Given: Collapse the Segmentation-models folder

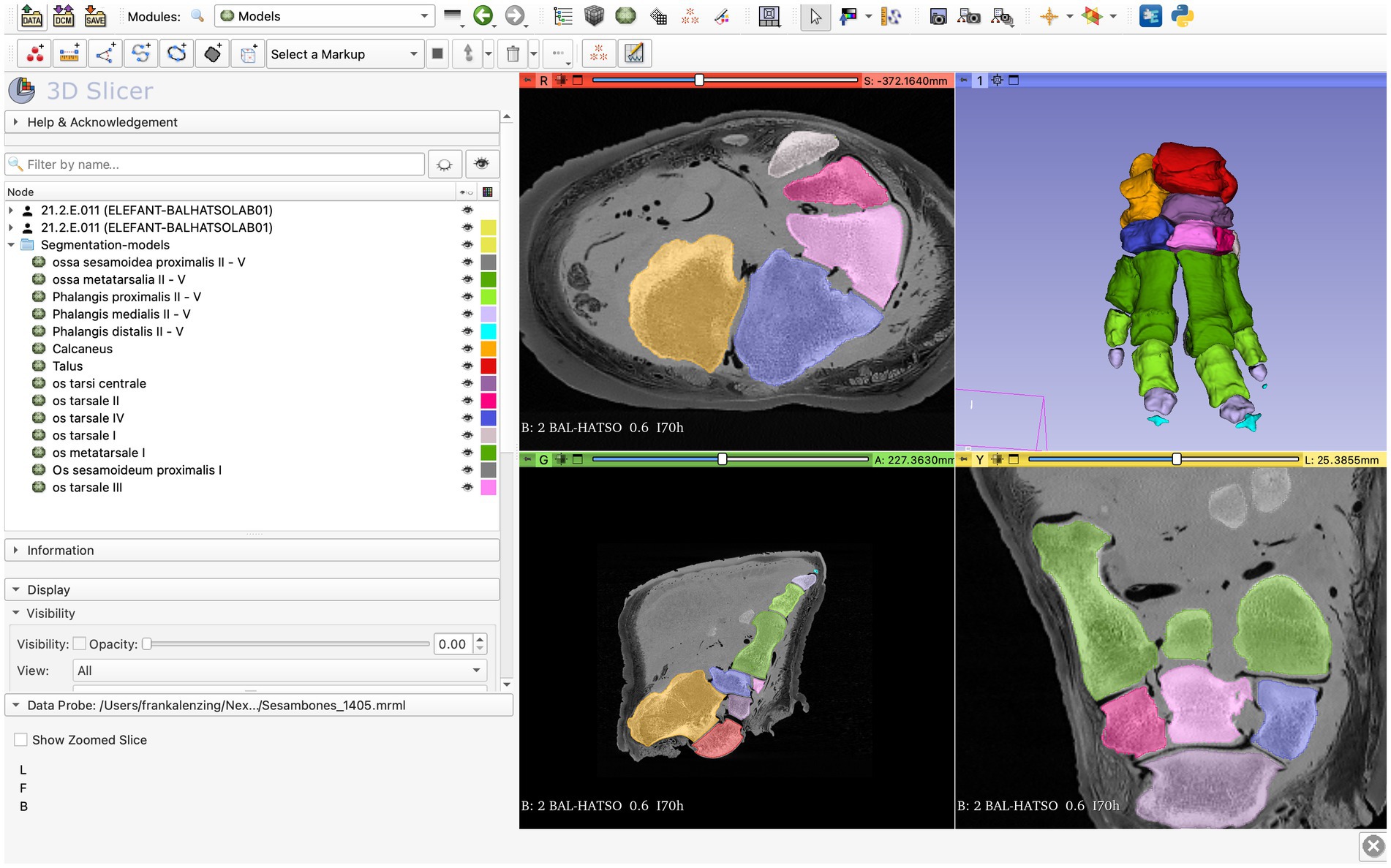Looking at the screenshot, I should click(x=11, y=245).
